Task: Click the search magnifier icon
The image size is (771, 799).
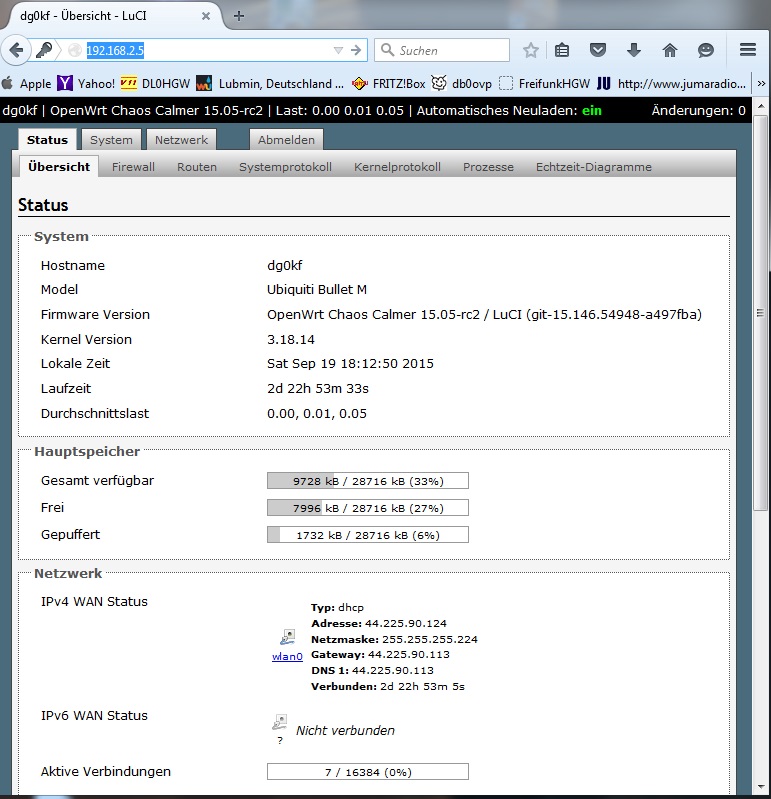Action: (x=387, y=50)
